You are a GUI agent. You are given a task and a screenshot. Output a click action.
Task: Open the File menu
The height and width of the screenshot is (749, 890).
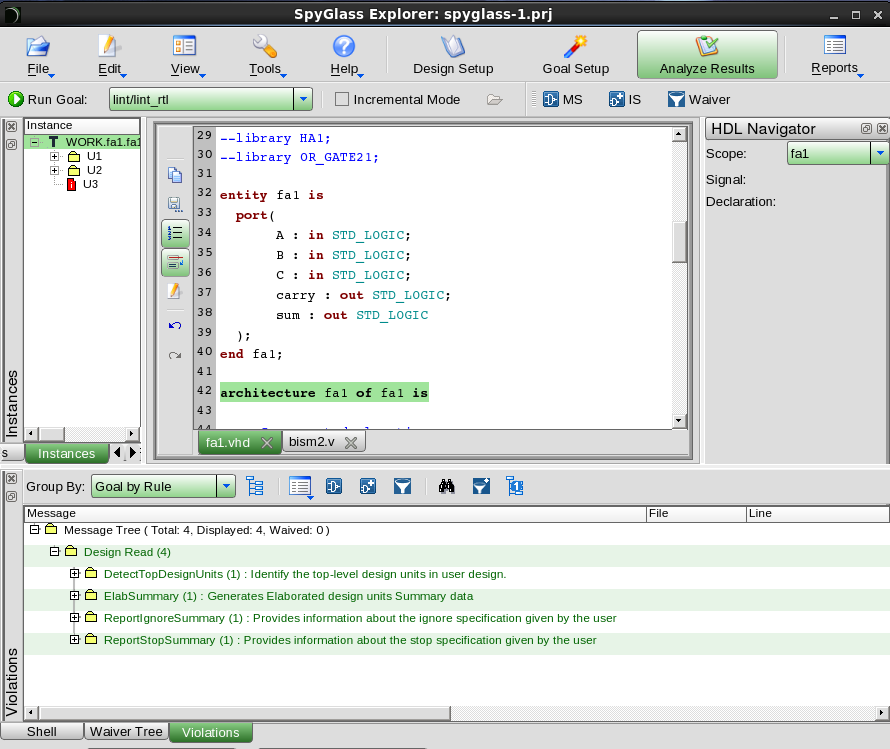pyautogui.click(x=39, y=56)
